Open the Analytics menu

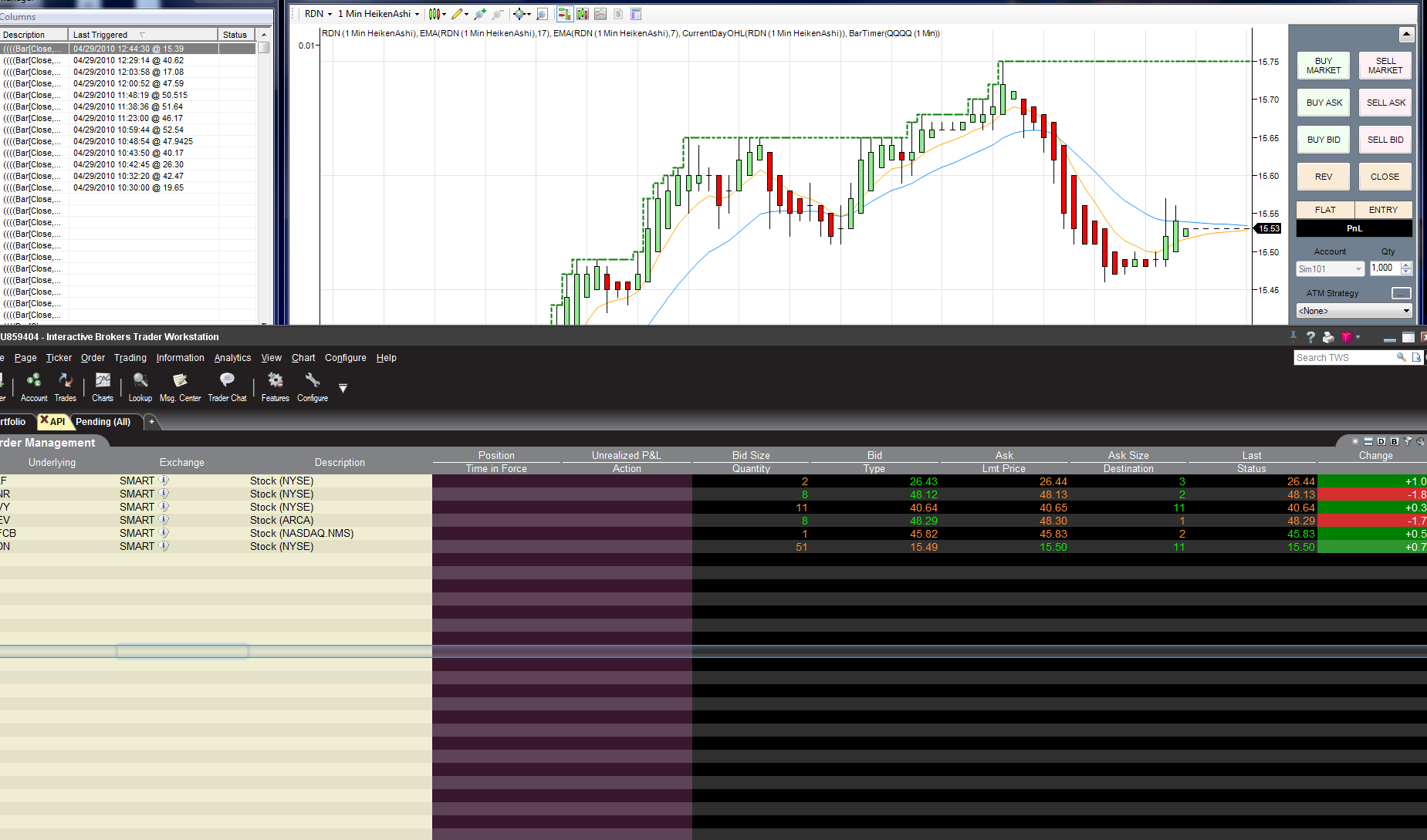pos(232,358)
